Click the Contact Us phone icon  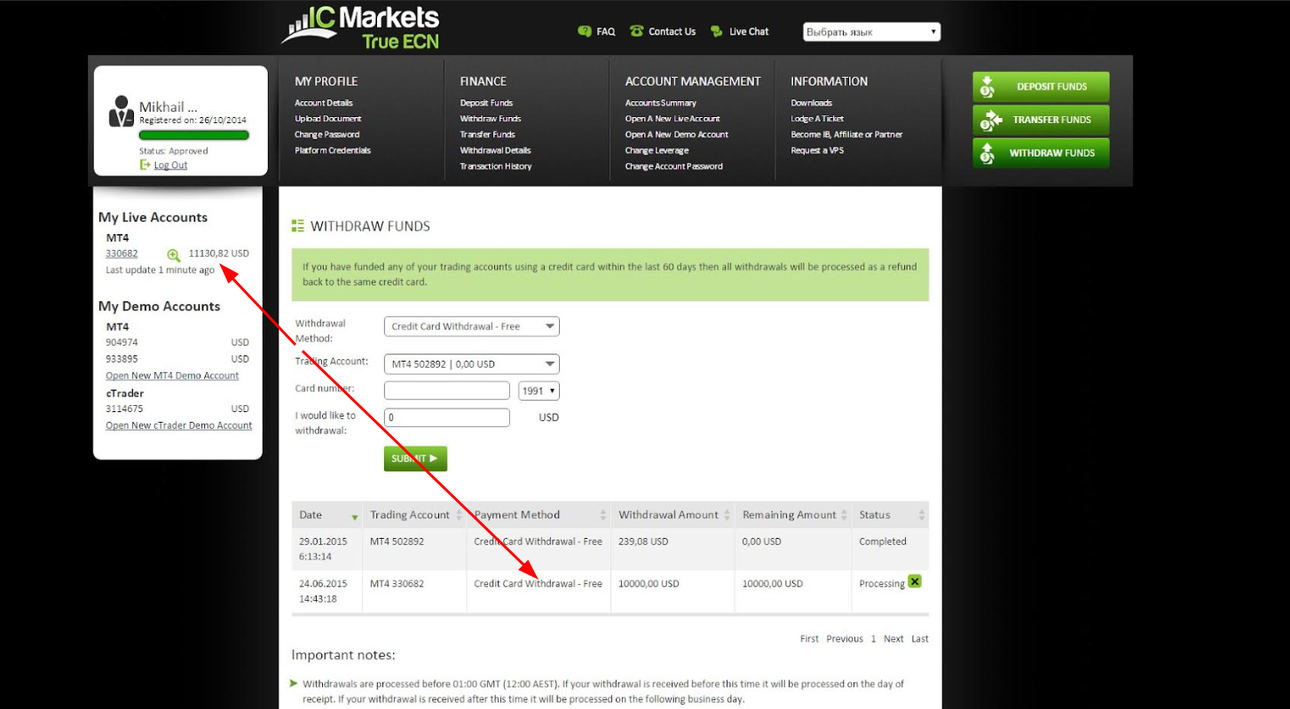pyautogui.click(x=636, y=31)
